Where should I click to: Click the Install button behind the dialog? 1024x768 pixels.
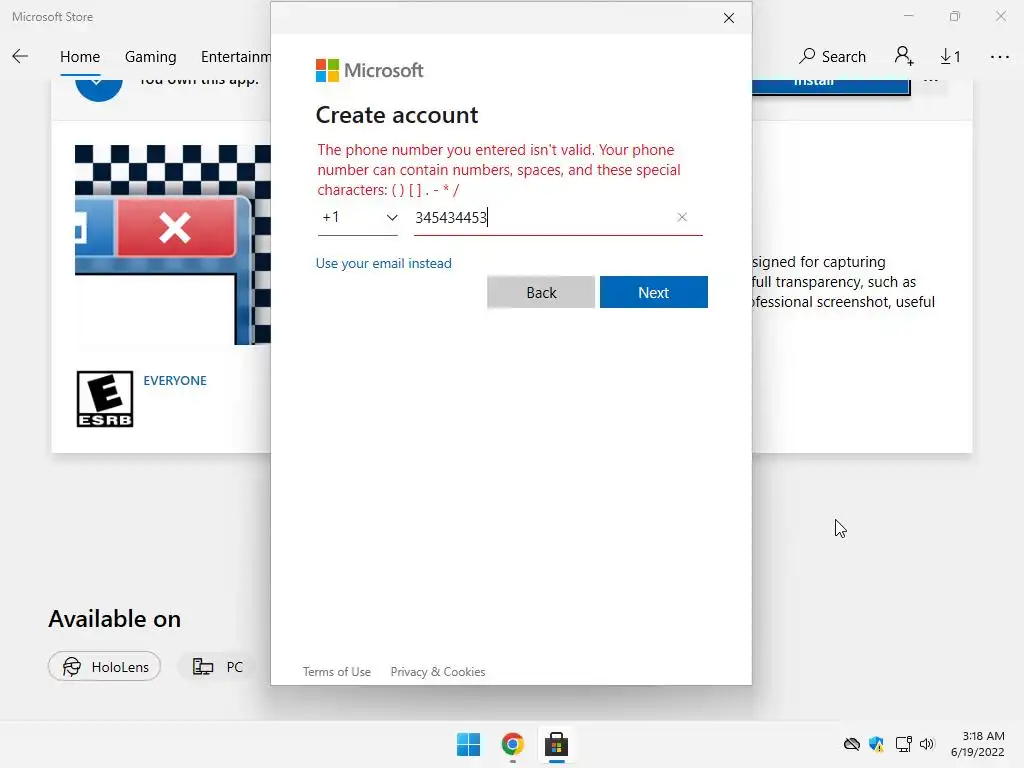point(830,86)
